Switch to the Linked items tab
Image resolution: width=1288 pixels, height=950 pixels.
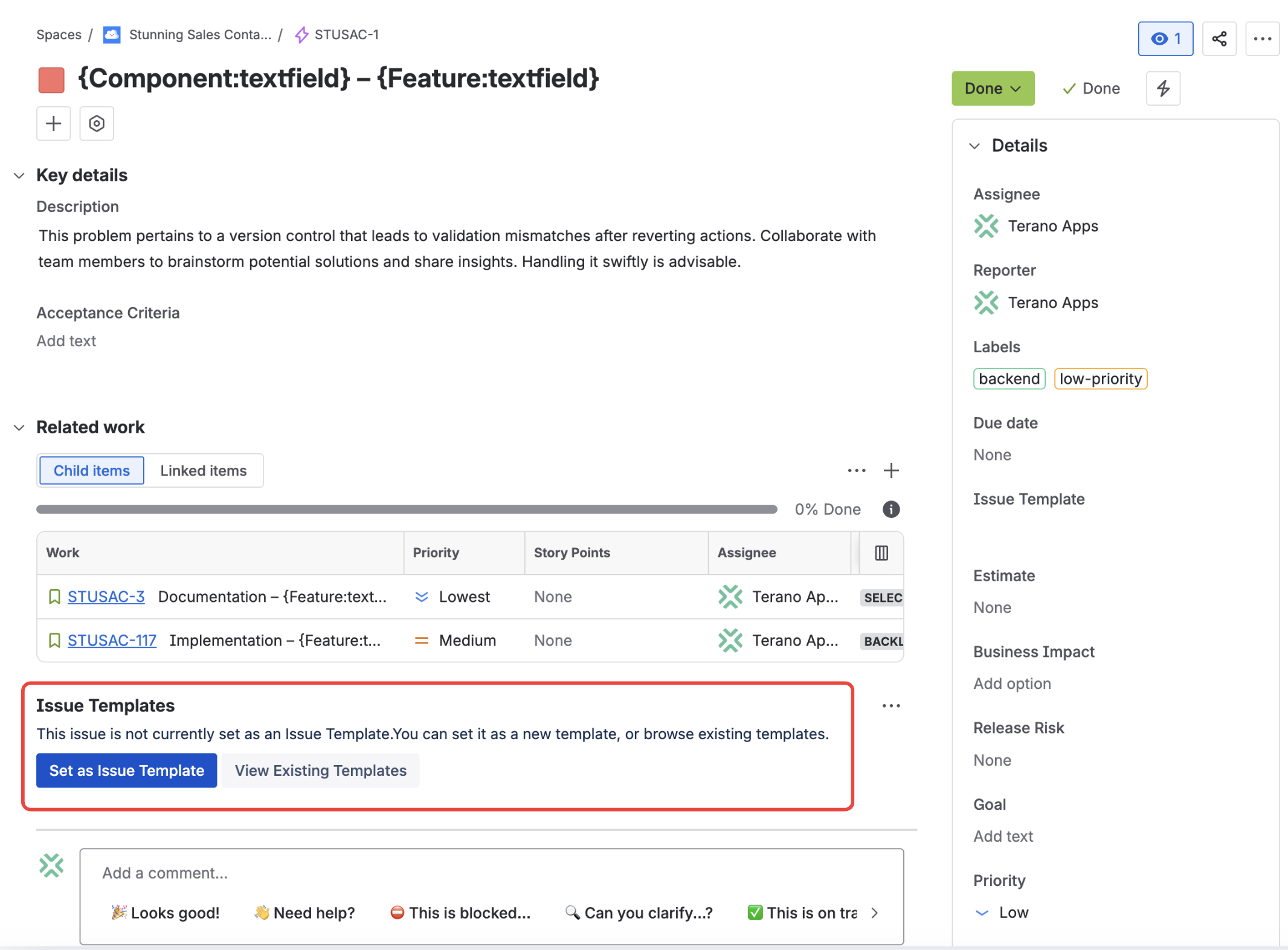click(203, 470)
